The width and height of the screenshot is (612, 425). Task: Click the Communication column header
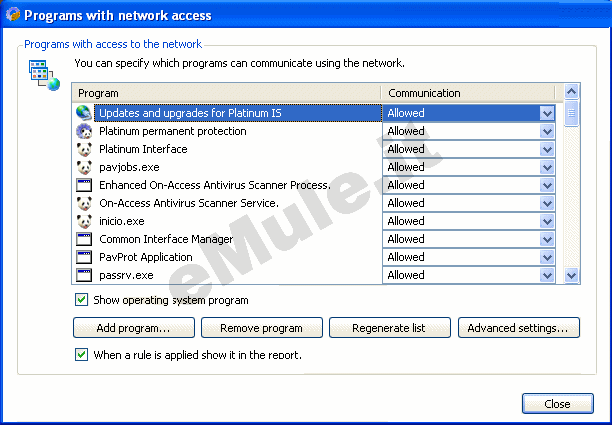(x=468, y=93)
